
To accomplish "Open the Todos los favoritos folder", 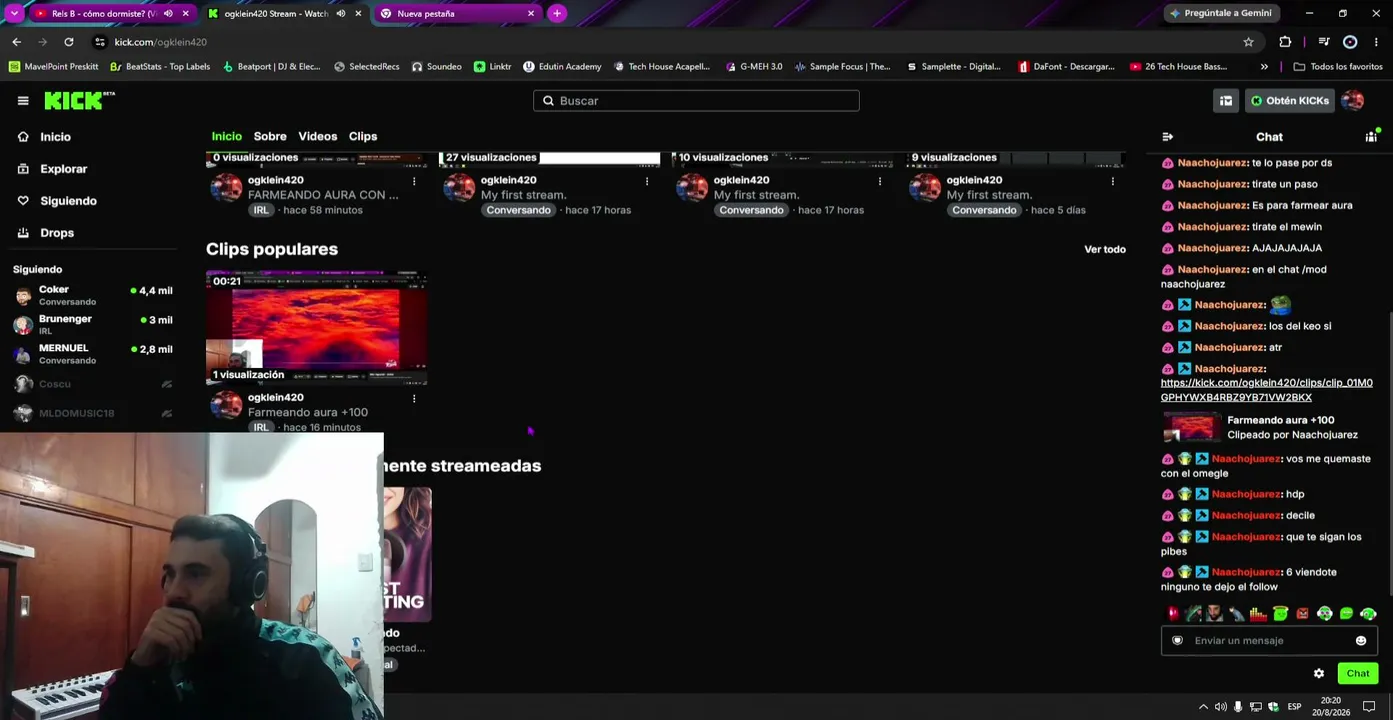I will coord(1338,67).
